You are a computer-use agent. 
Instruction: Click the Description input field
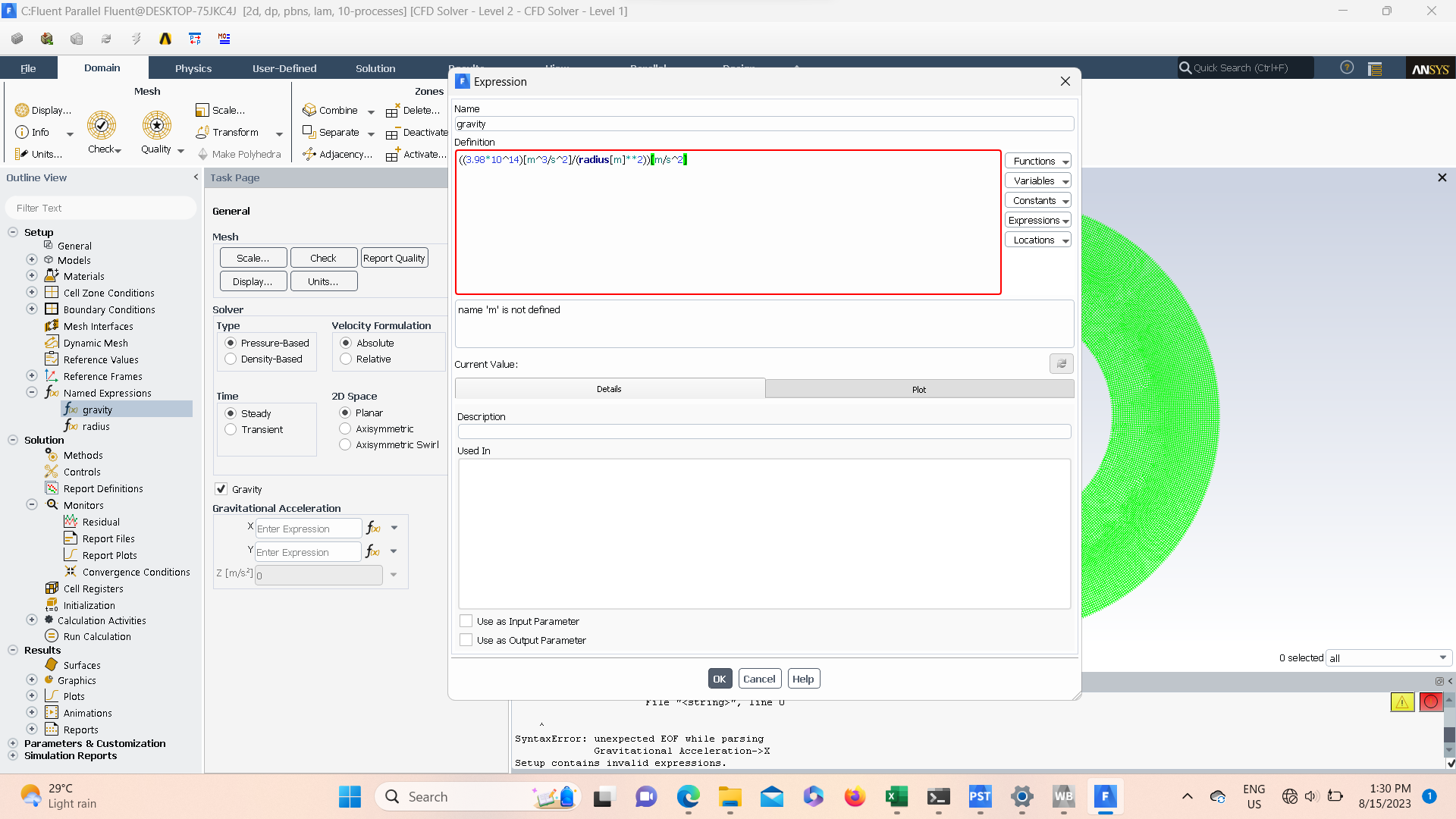(x=764, y=431)
